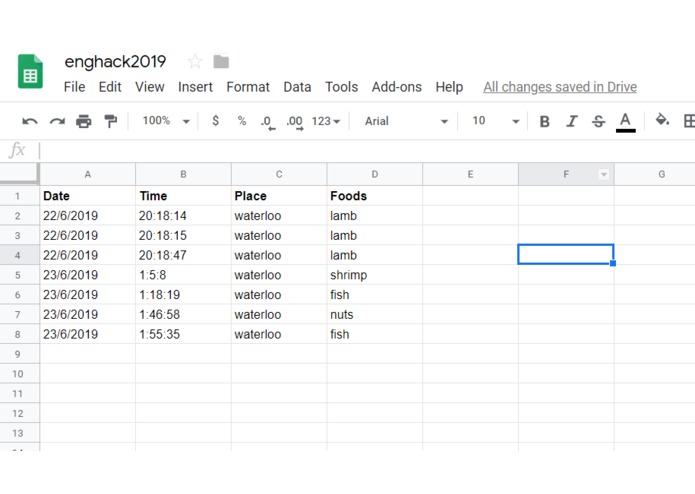Screen dimensions: 695x494
Task: Select the cell containing 1:55:35
Action: pyautogui.click(x=184, y=335)
